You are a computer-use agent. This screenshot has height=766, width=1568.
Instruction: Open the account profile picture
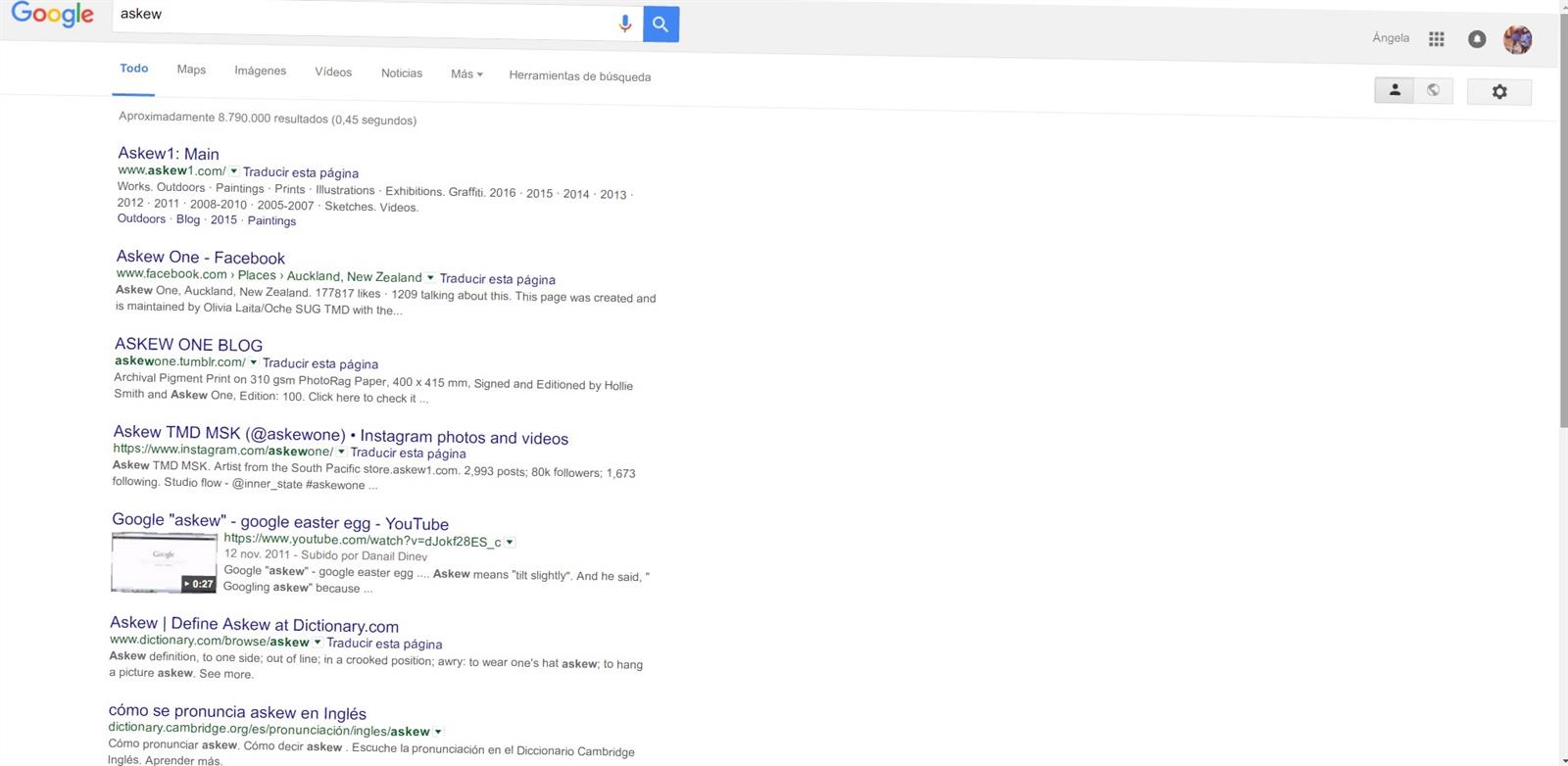[1517, 40]
